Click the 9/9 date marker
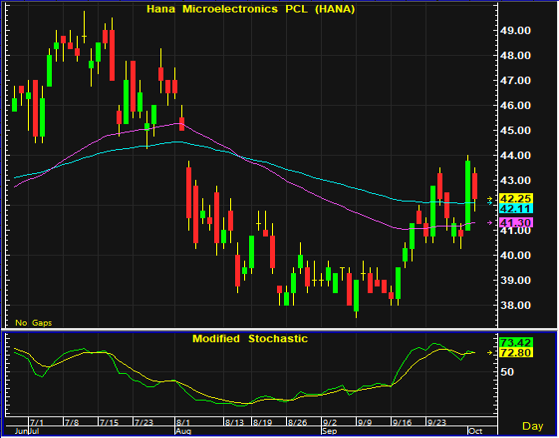The width and height of the screenshot is (559, 438). 364,423
